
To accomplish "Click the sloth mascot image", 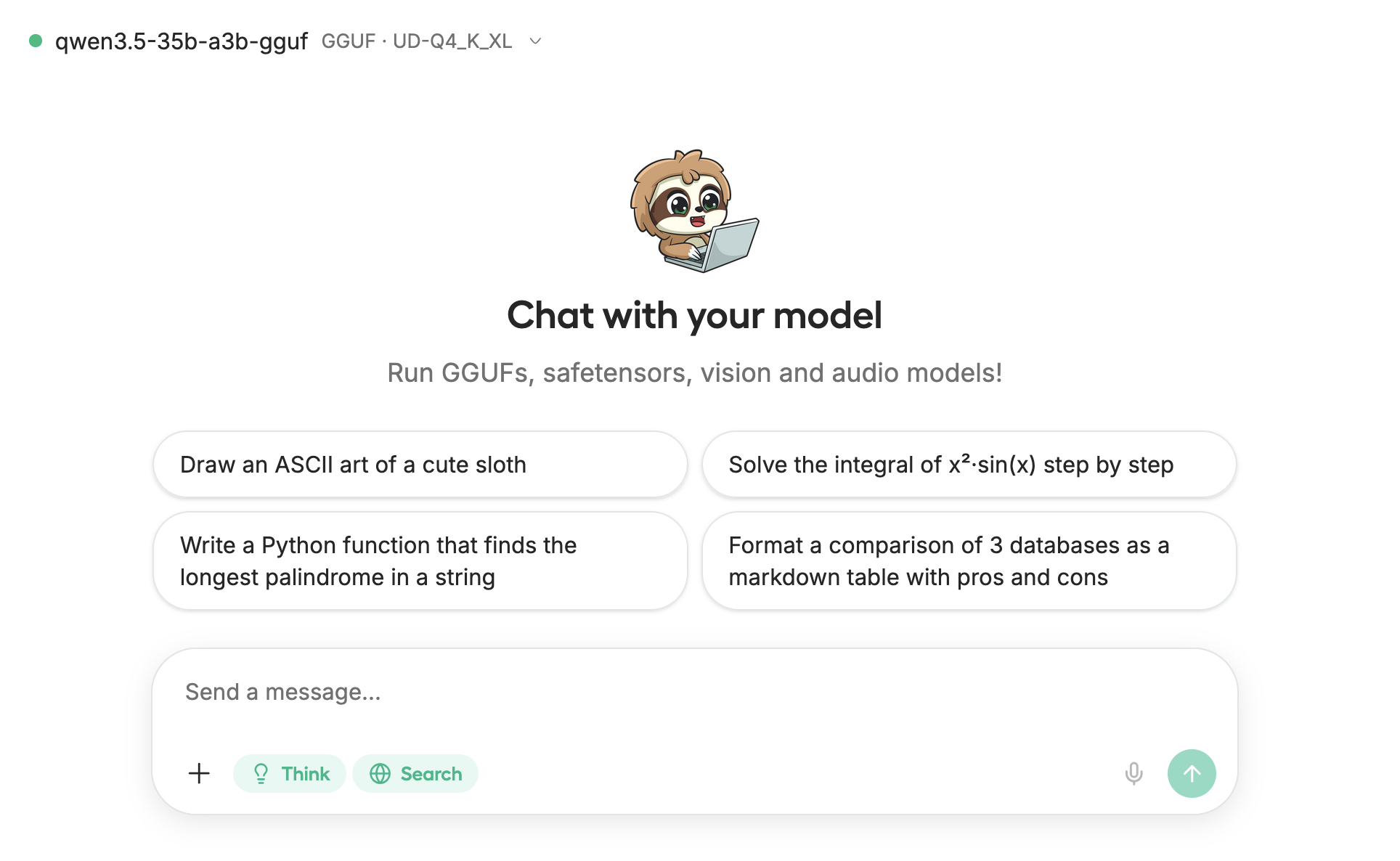I will point(694,211).
